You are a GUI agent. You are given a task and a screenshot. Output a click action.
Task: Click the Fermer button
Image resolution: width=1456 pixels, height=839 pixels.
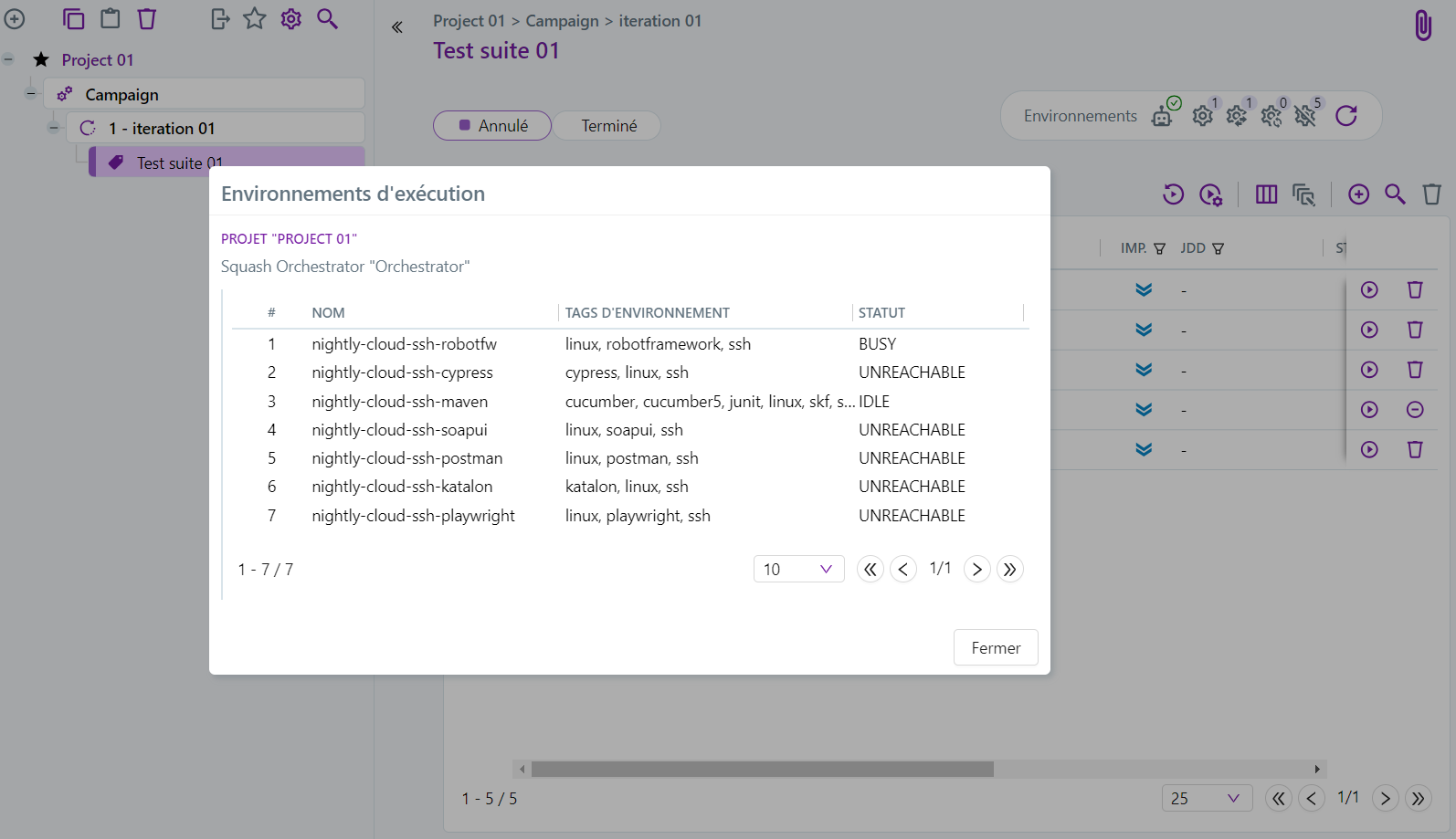tap(995, 647)
